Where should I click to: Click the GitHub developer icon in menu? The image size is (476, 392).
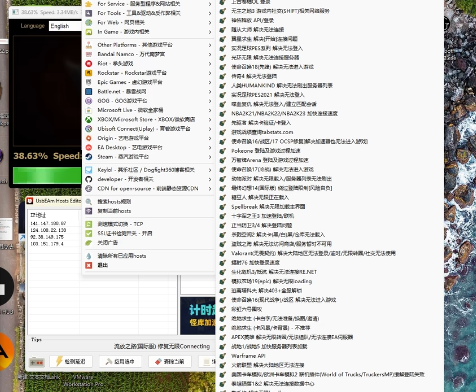tap(89, 179)
